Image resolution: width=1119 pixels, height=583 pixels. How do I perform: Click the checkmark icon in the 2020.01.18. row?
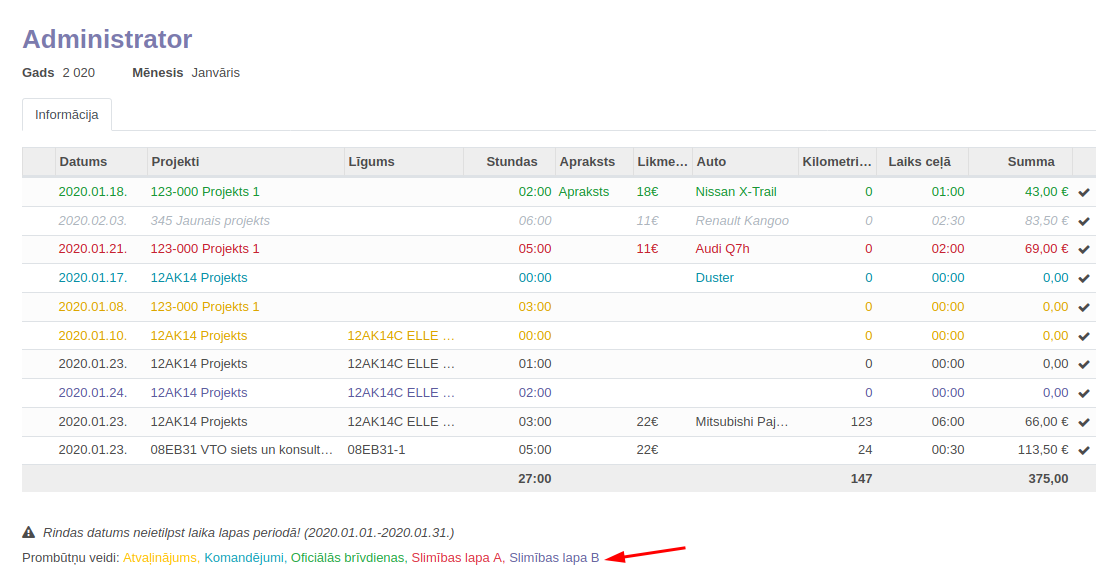pyautogui.click(x=1084, y=192)
